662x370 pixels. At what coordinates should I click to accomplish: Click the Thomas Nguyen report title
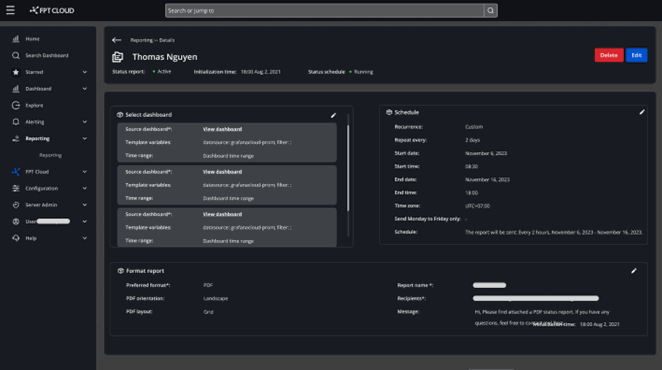pos(165,57)
